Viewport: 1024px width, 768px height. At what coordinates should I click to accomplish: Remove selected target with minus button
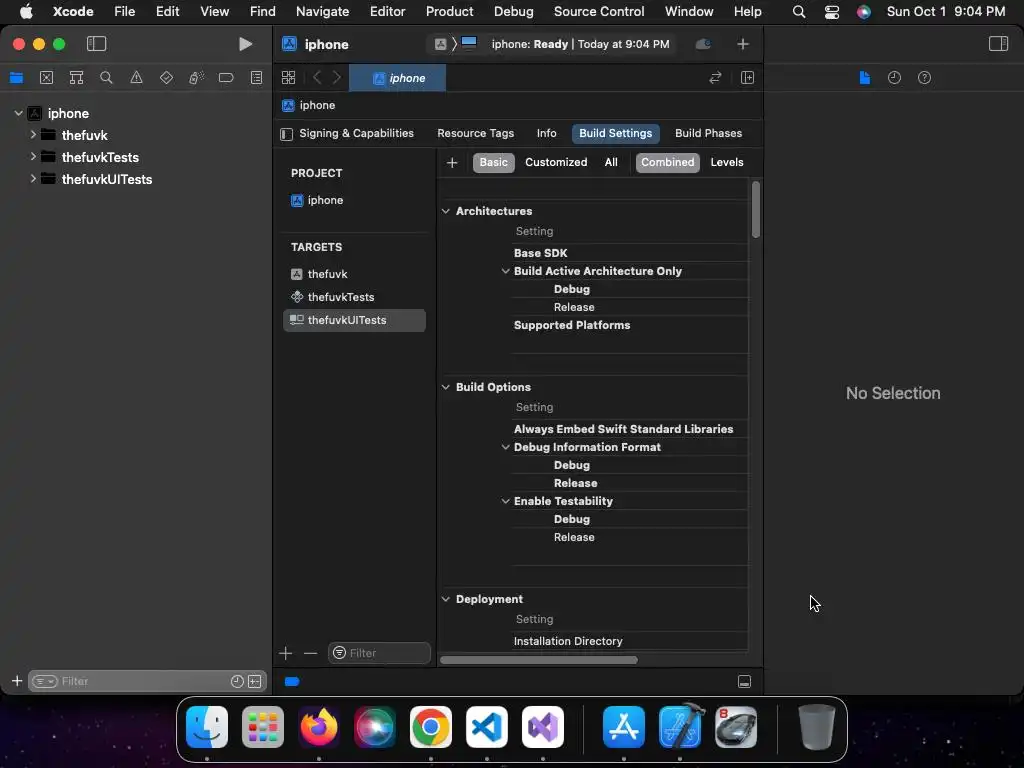pos(310,653)
